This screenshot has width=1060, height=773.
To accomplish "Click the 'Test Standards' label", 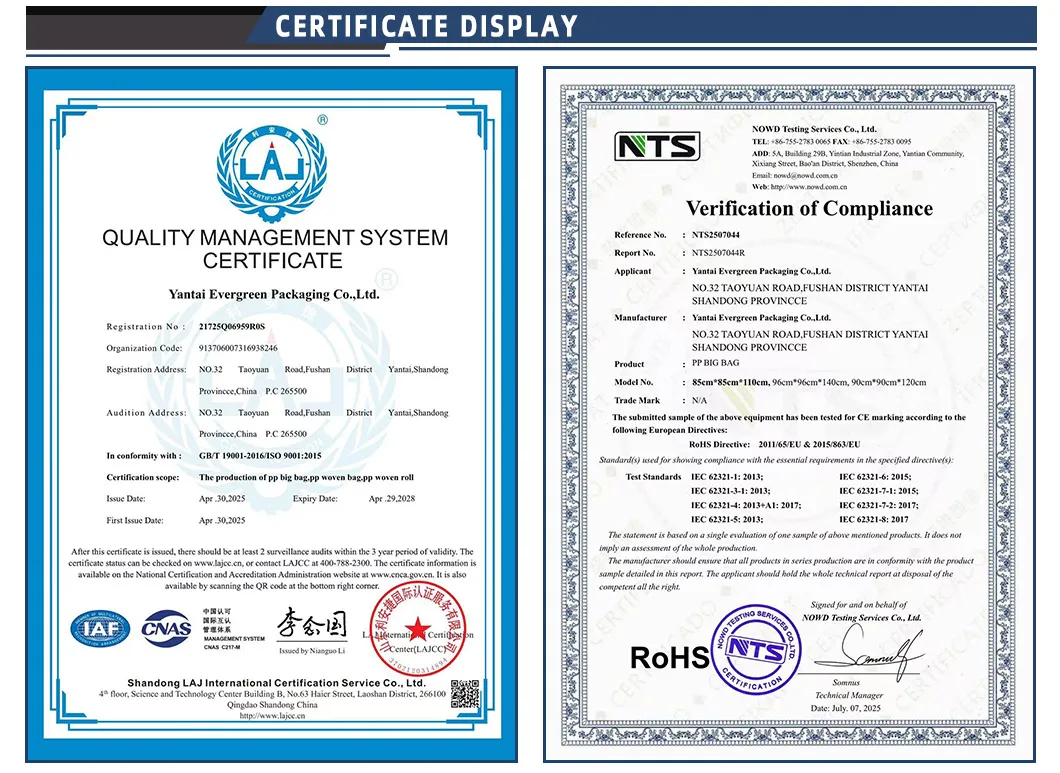I will pyautogui.click(x=653, y=477).
